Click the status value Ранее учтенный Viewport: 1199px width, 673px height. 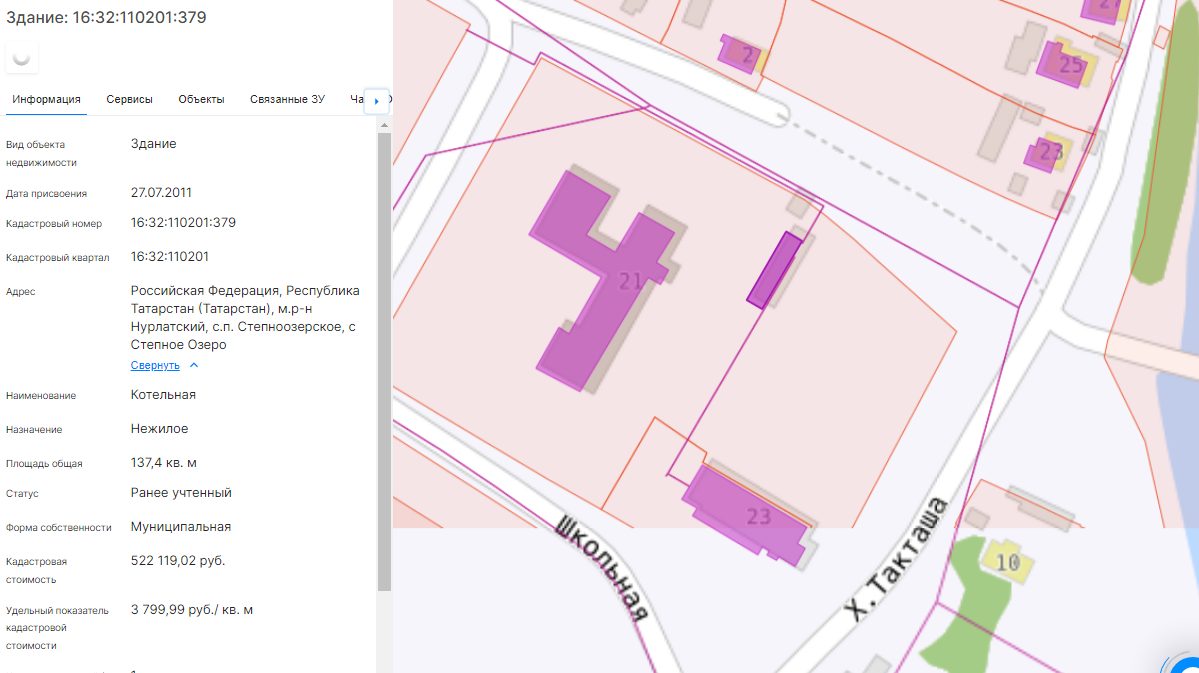tap(181, 493)
